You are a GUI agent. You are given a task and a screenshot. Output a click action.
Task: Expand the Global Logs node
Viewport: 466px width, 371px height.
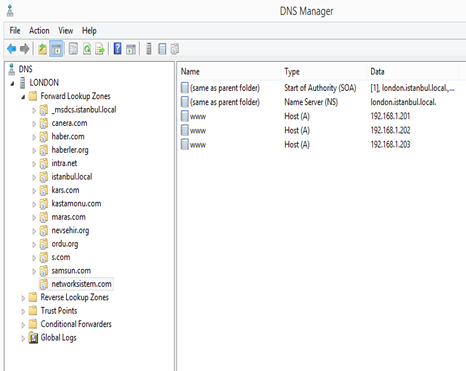pyautogui.click(x=23, y=338)
